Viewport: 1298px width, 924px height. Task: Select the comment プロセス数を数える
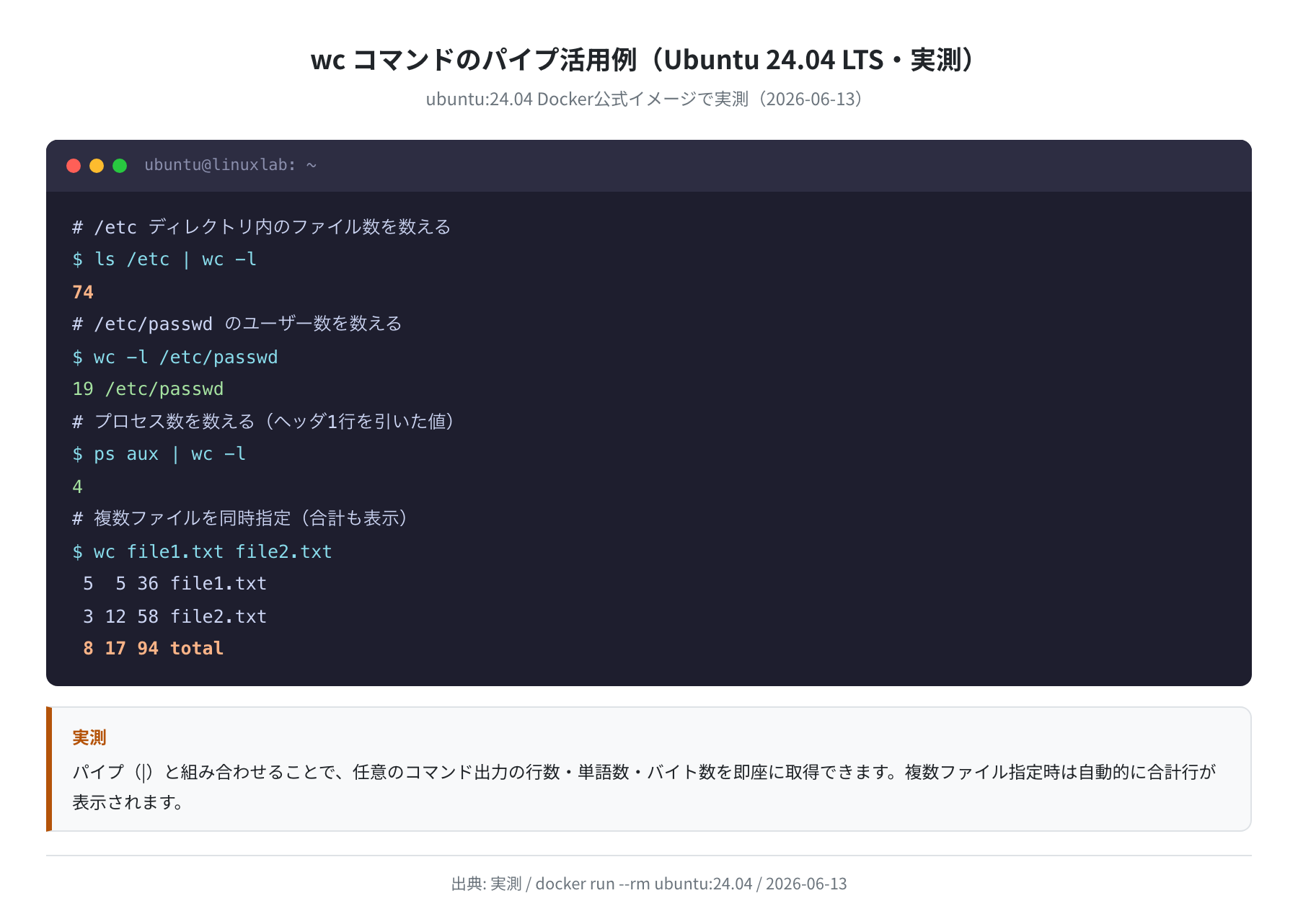[262, 422]
